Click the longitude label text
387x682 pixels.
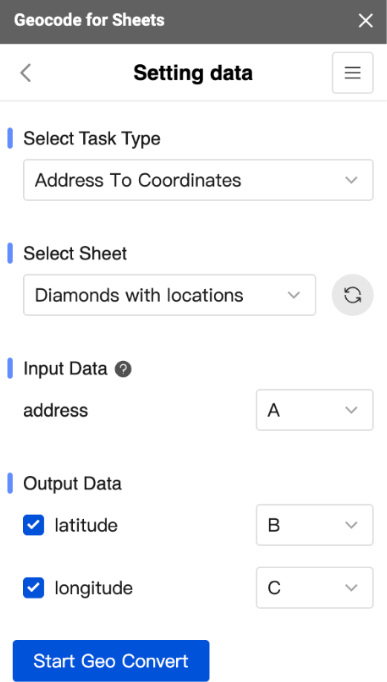(x=94, y=588)
